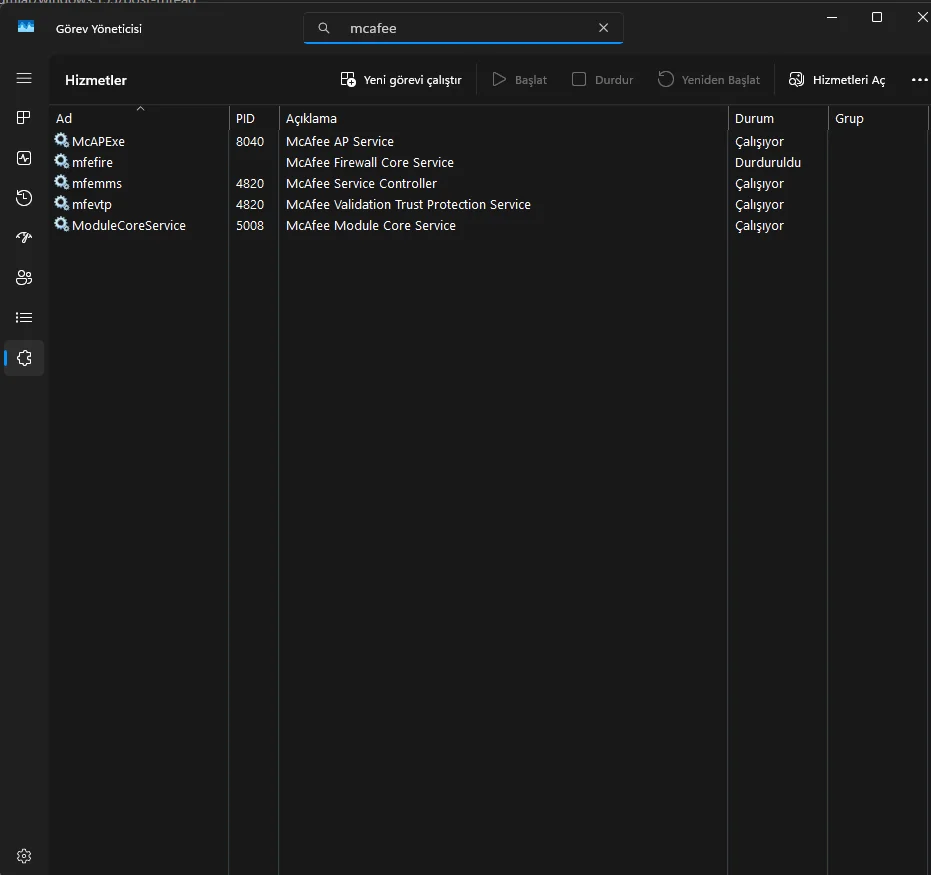This screenshot has height=875, width=931.
Task: Open the Details page icon
Action: click(24, 318)
